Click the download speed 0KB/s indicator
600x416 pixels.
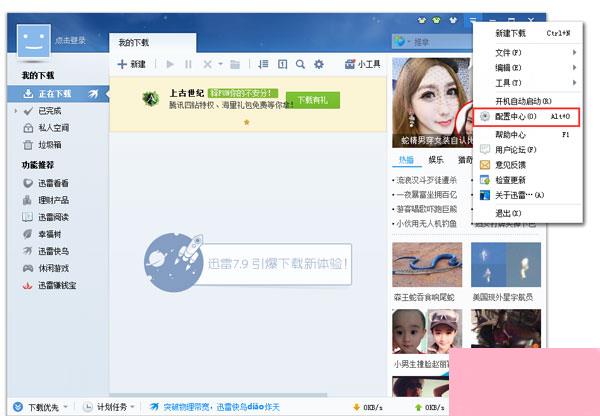pyautogui.click(x=368, y=407)
